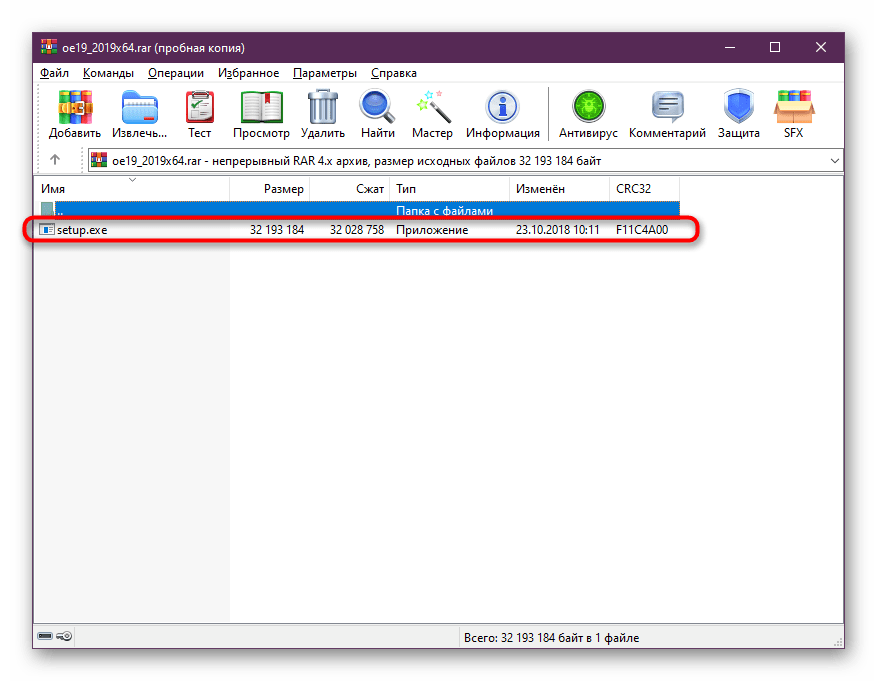Launch the Мастер wizard tool
The height and width of the screenshot is (681, 877).
pyautogui.click(x=432, y=113)
